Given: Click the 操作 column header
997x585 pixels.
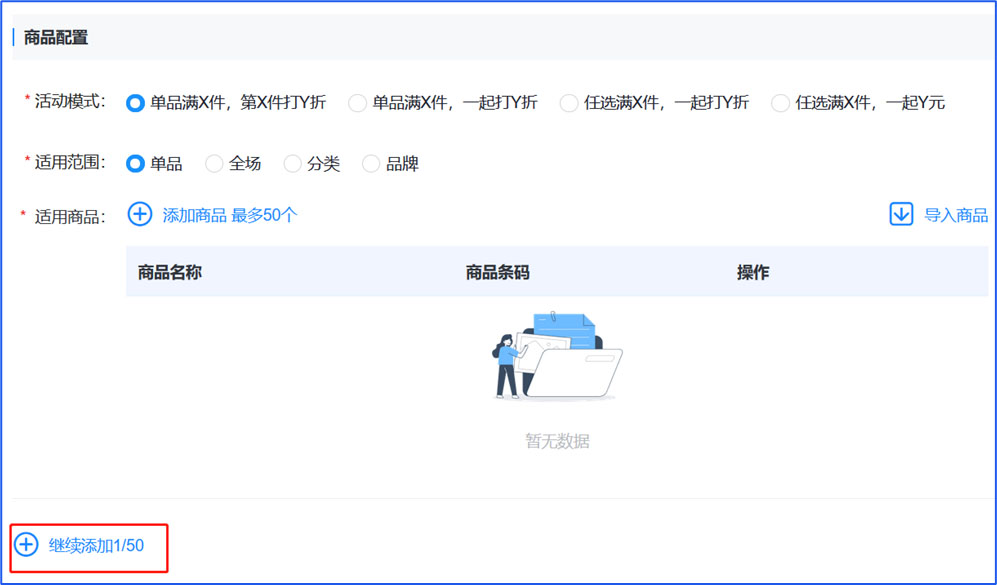Looking at the screenshot, I should pos(753,272).
